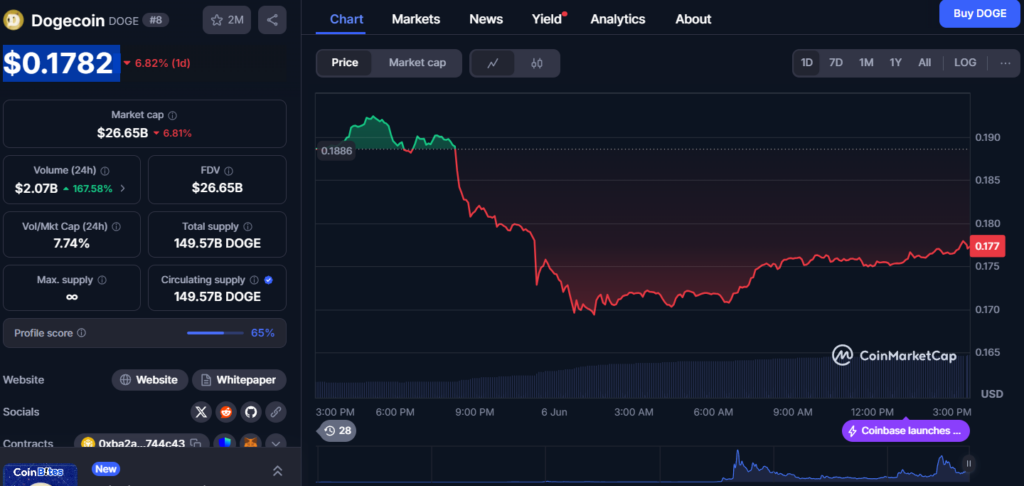Set chart range to 7D
Viewport: 1024px width, 486px height.
(x=836, y=63)
